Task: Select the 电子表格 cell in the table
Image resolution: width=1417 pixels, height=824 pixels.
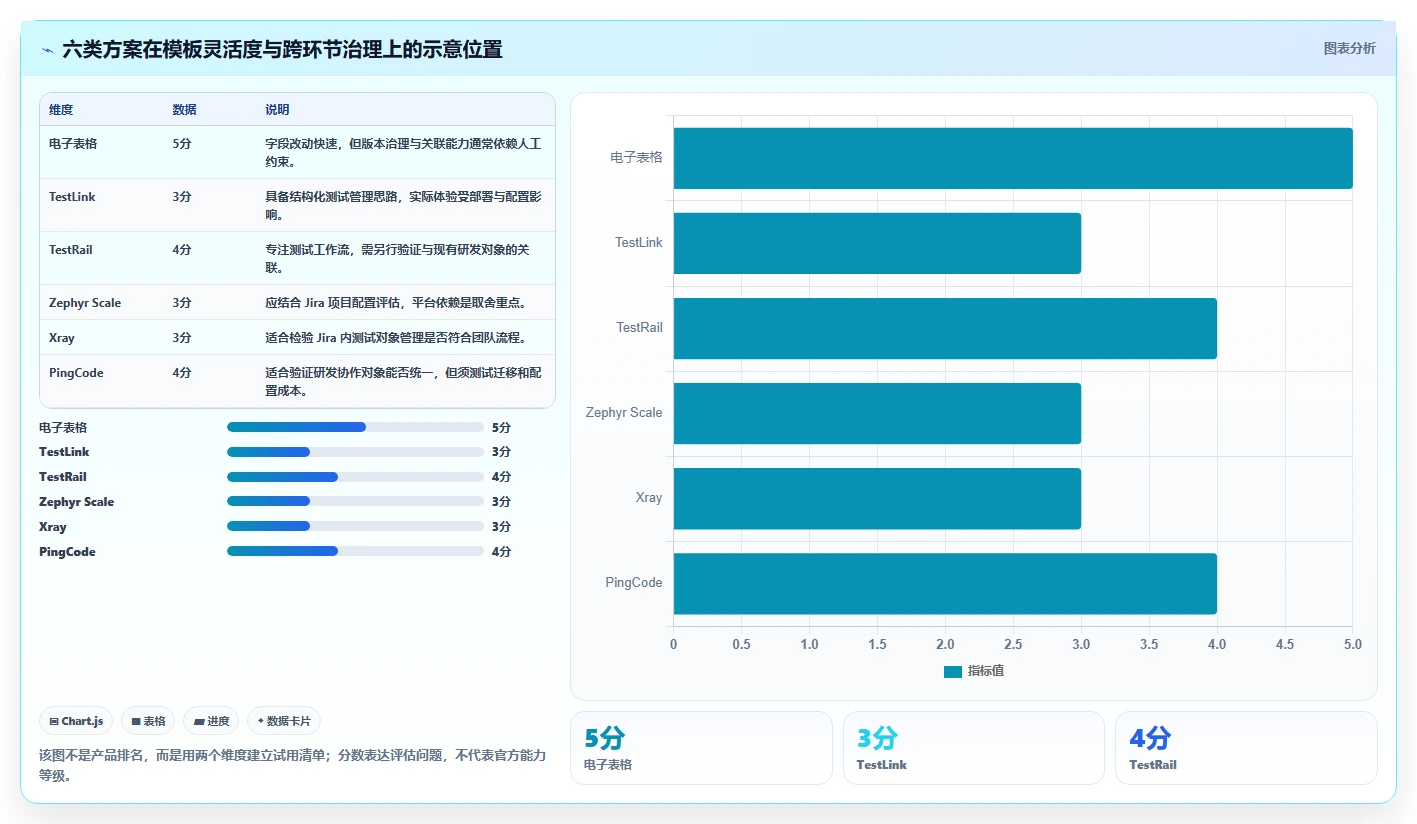Action: pos(73,144)
